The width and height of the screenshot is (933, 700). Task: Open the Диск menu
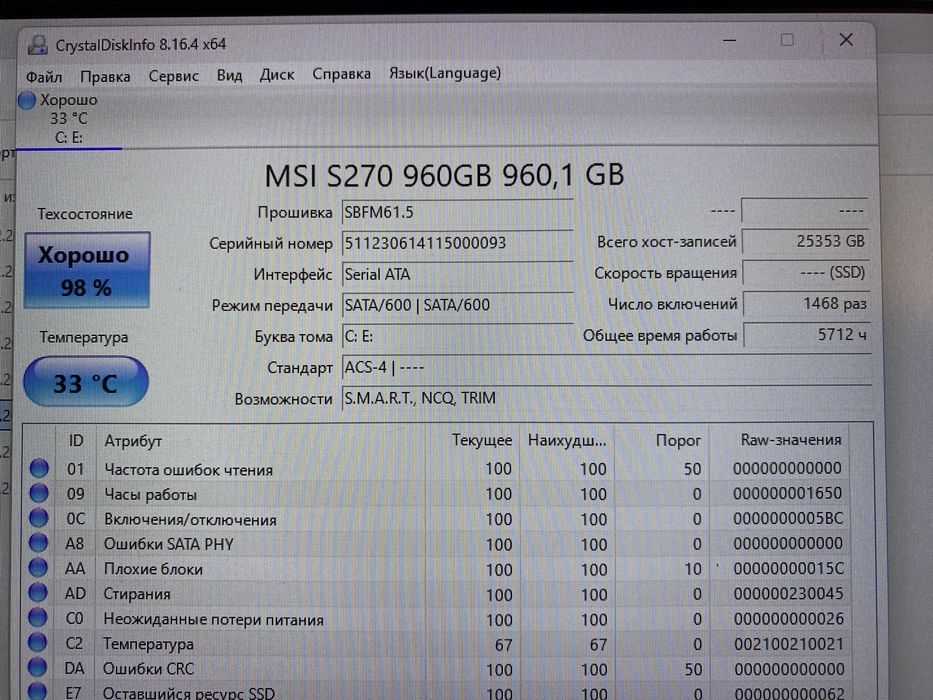277,75
